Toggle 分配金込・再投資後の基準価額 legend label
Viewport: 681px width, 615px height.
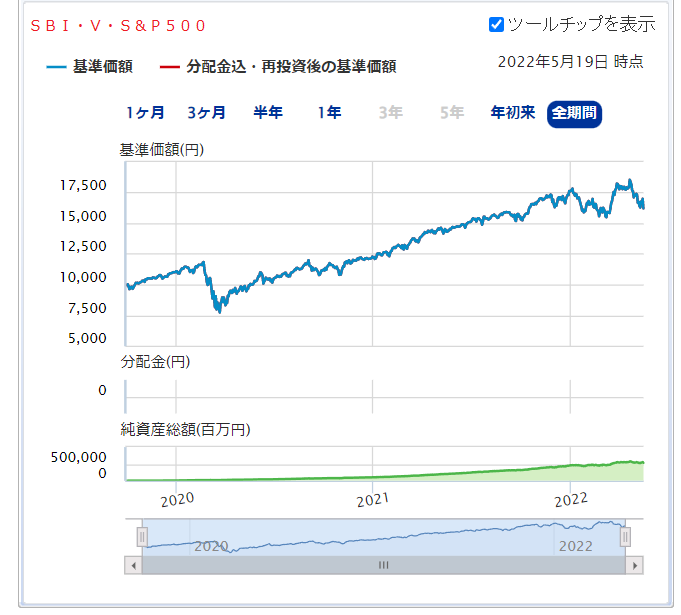291,67
